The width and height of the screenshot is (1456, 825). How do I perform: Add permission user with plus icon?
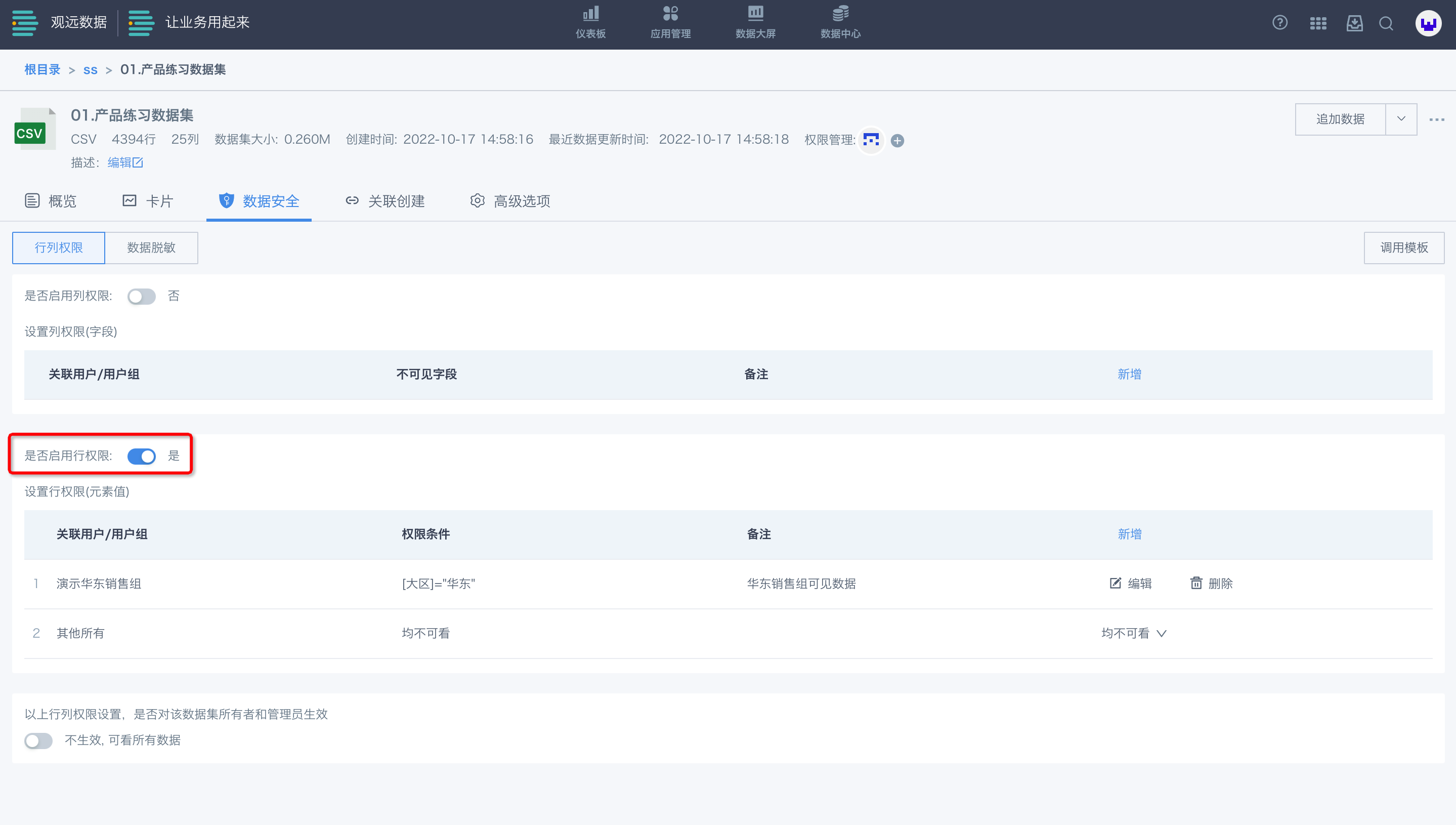coord(897,141)
